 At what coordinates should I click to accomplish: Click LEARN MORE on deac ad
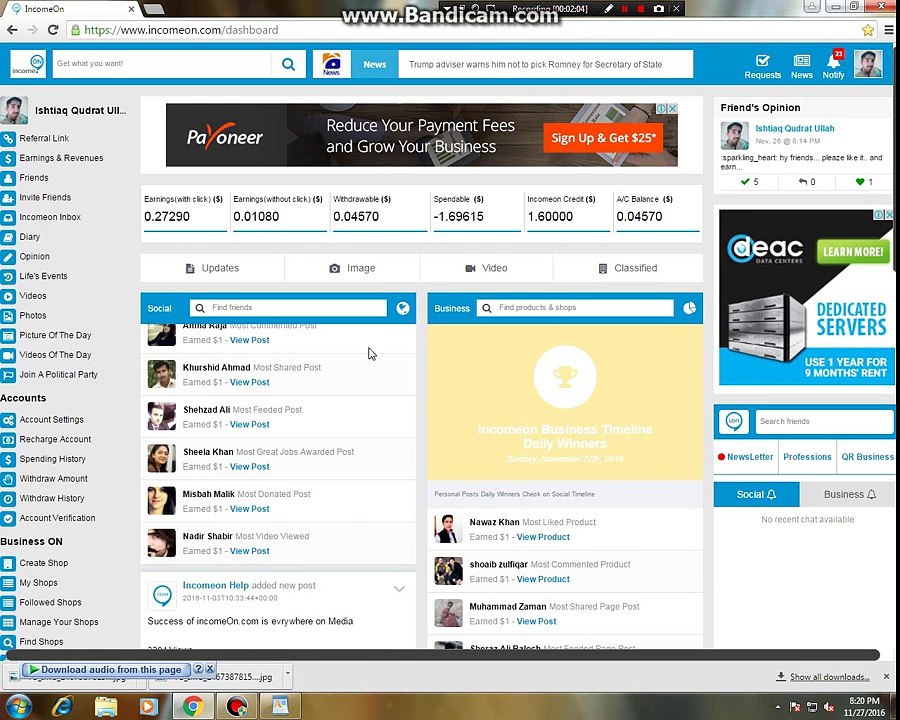[852, 251]
